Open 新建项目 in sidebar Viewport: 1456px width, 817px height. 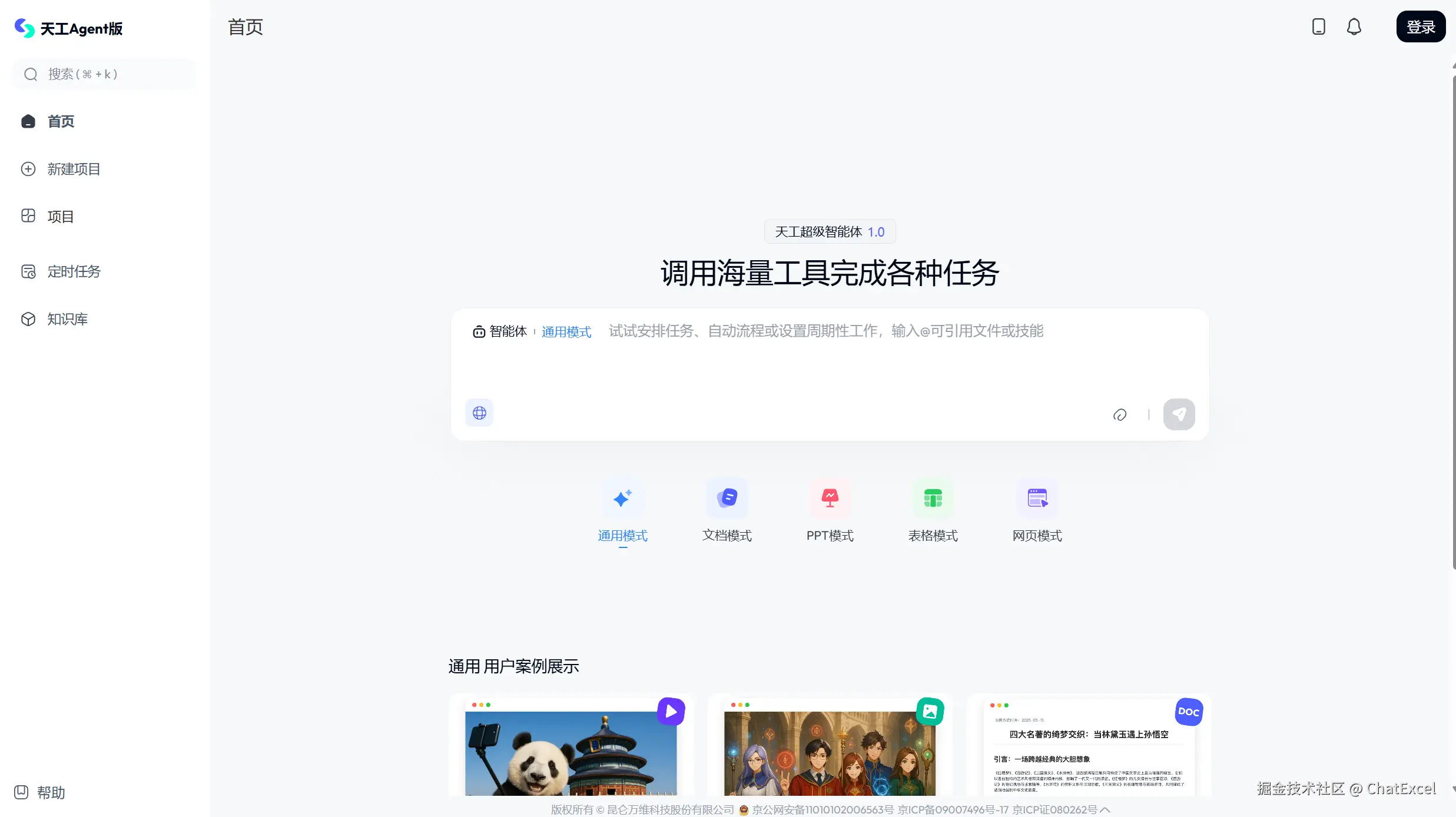click(x=73, y=170)
